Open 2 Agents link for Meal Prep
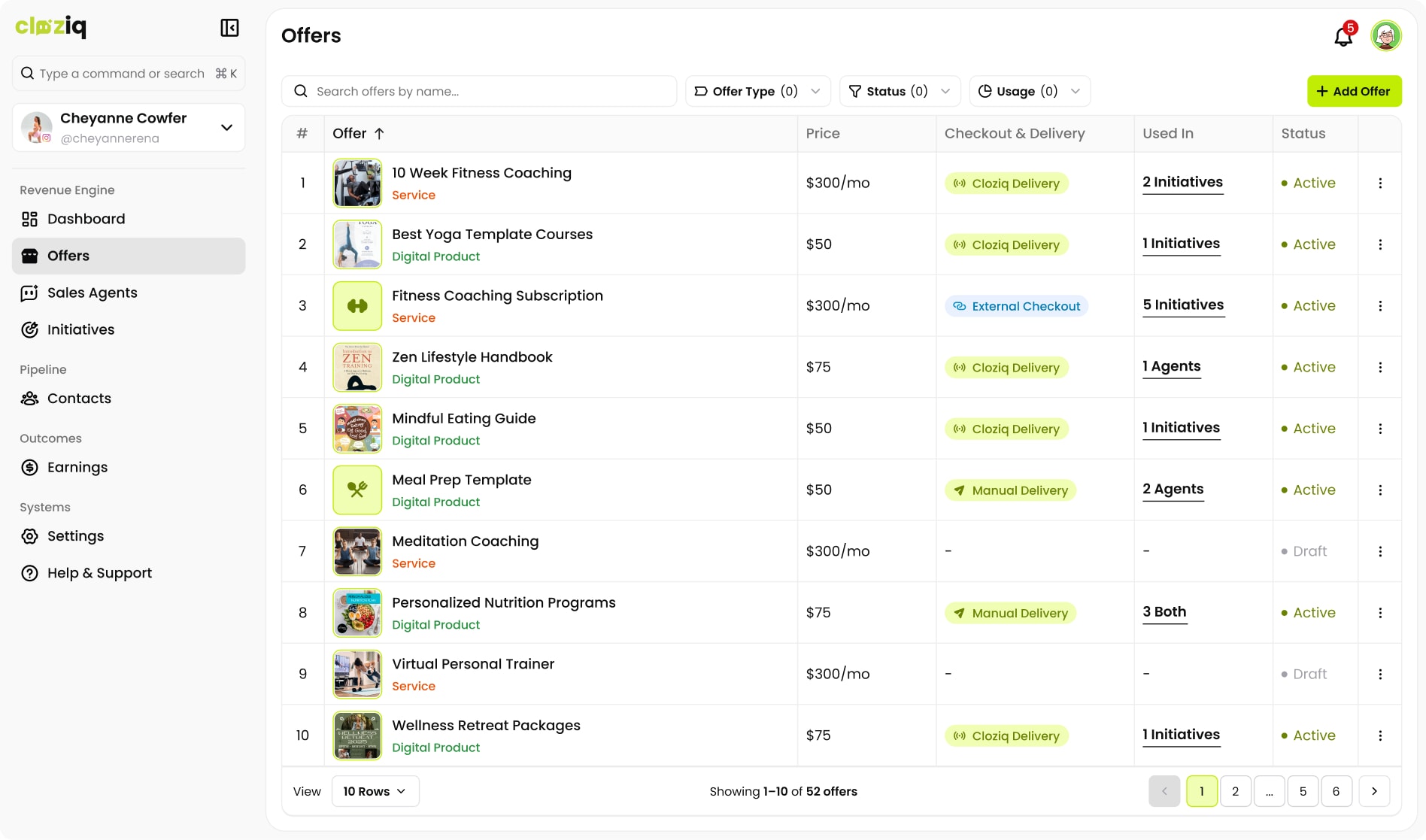1426x840 pixels. pyautogui.click(x=1173, y=490)
